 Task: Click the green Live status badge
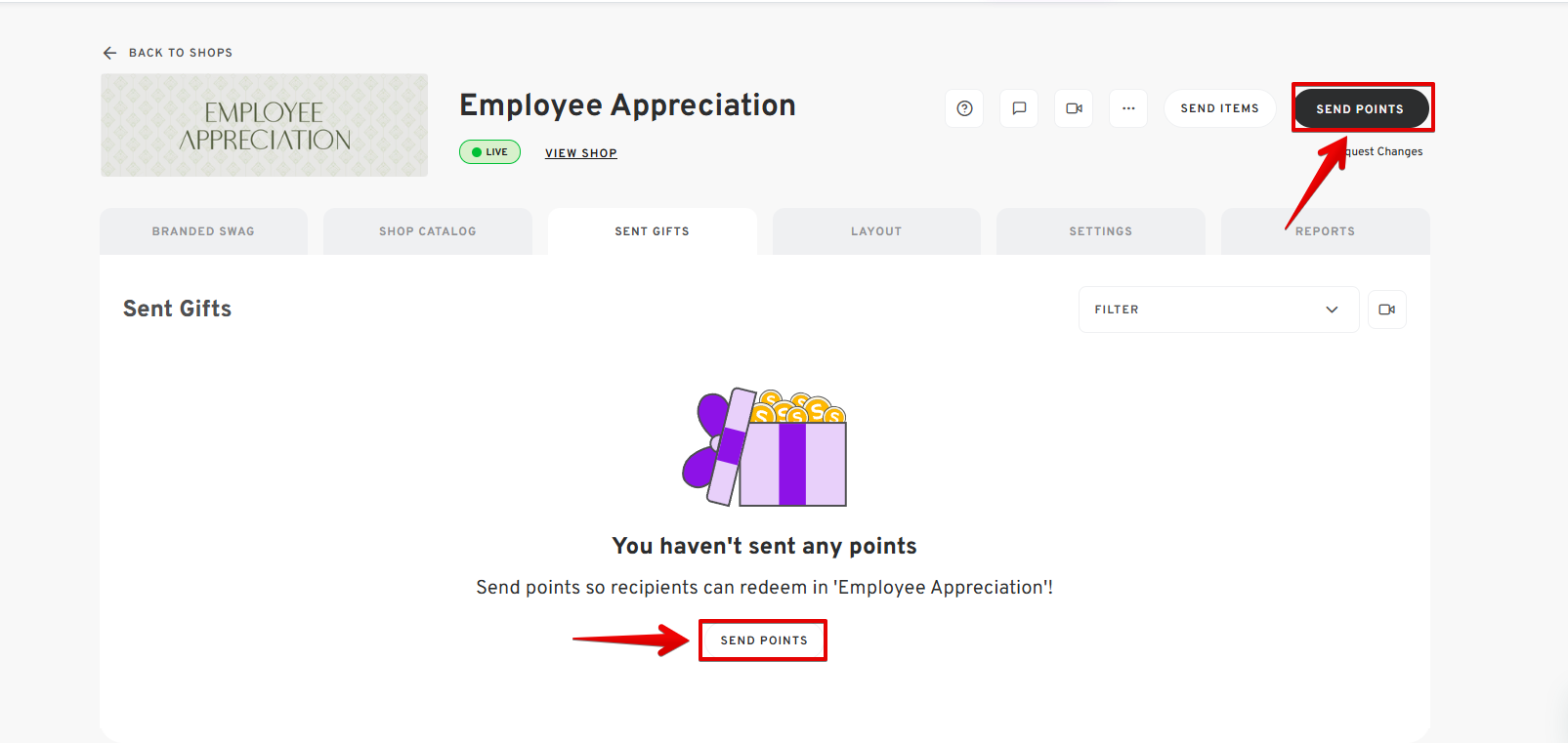click(489, 152)
